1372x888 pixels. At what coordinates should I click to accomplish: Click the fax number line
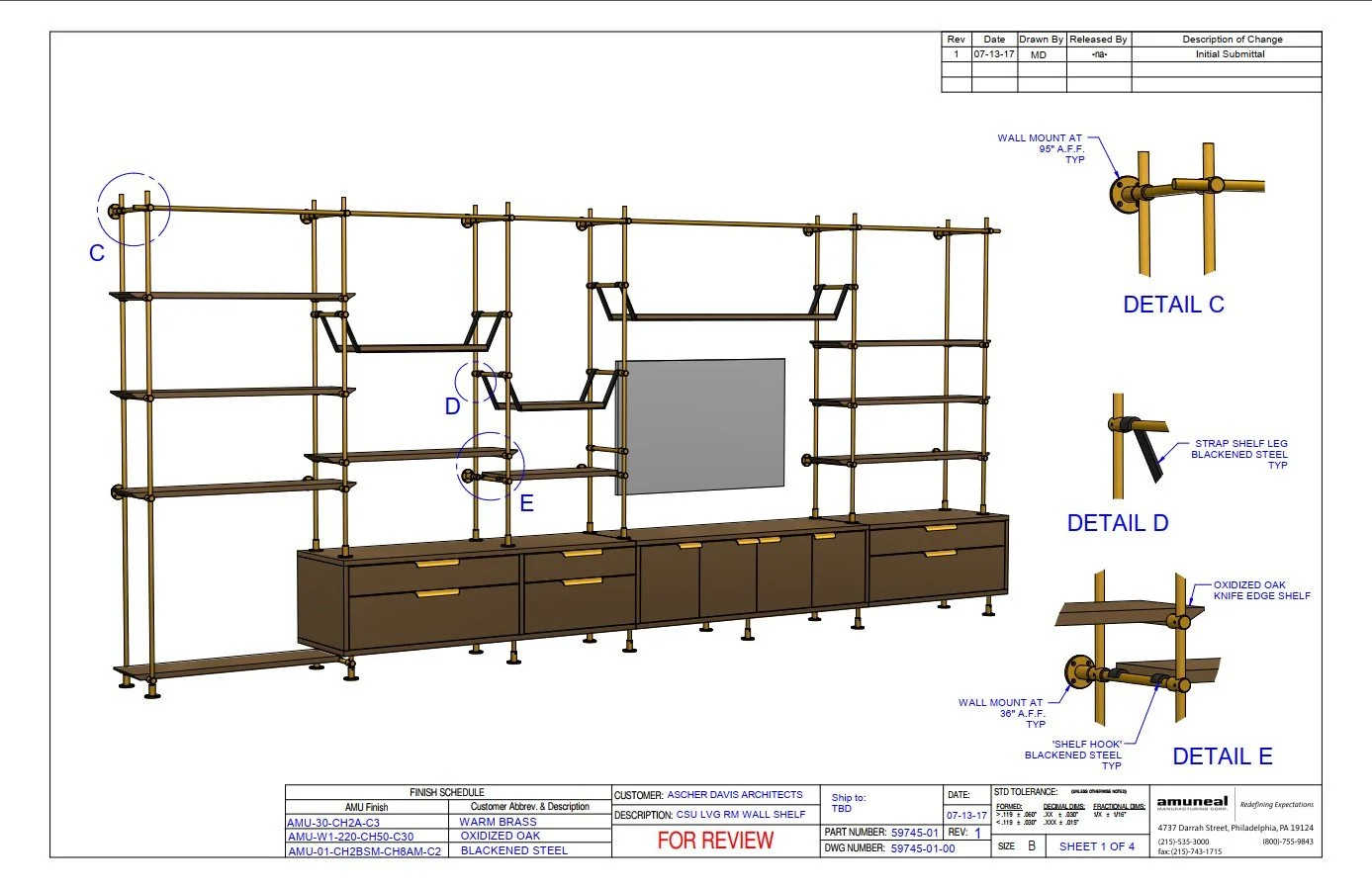1189,851
